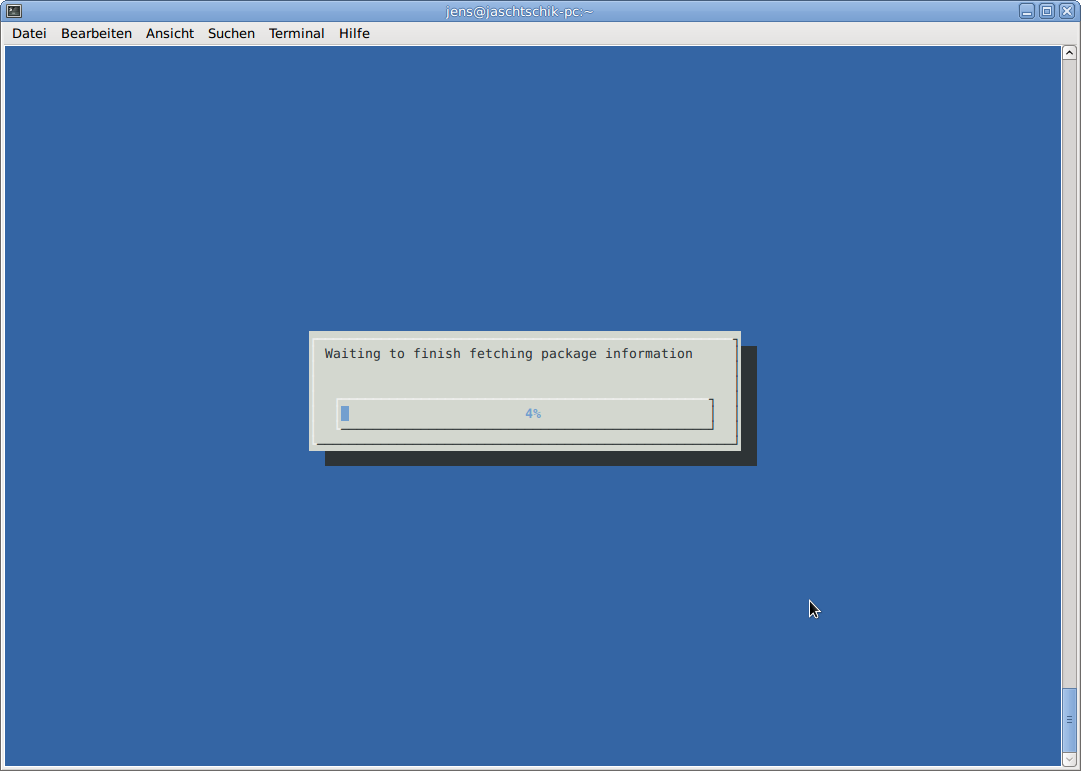Click the title text jens@jaschtschik-pc:~
This screenshot has width=1081, height=771.
click(x=519, y=12)
